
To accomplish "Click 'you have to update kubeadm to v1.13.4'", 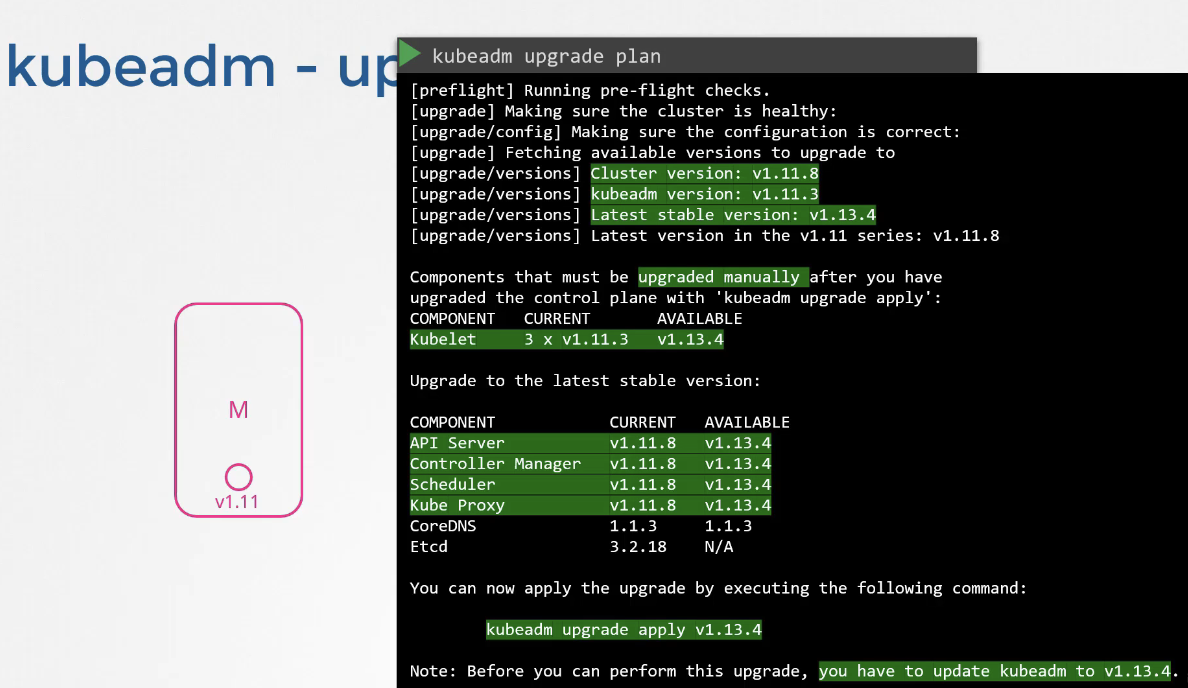I will click(x=995, y=671).
